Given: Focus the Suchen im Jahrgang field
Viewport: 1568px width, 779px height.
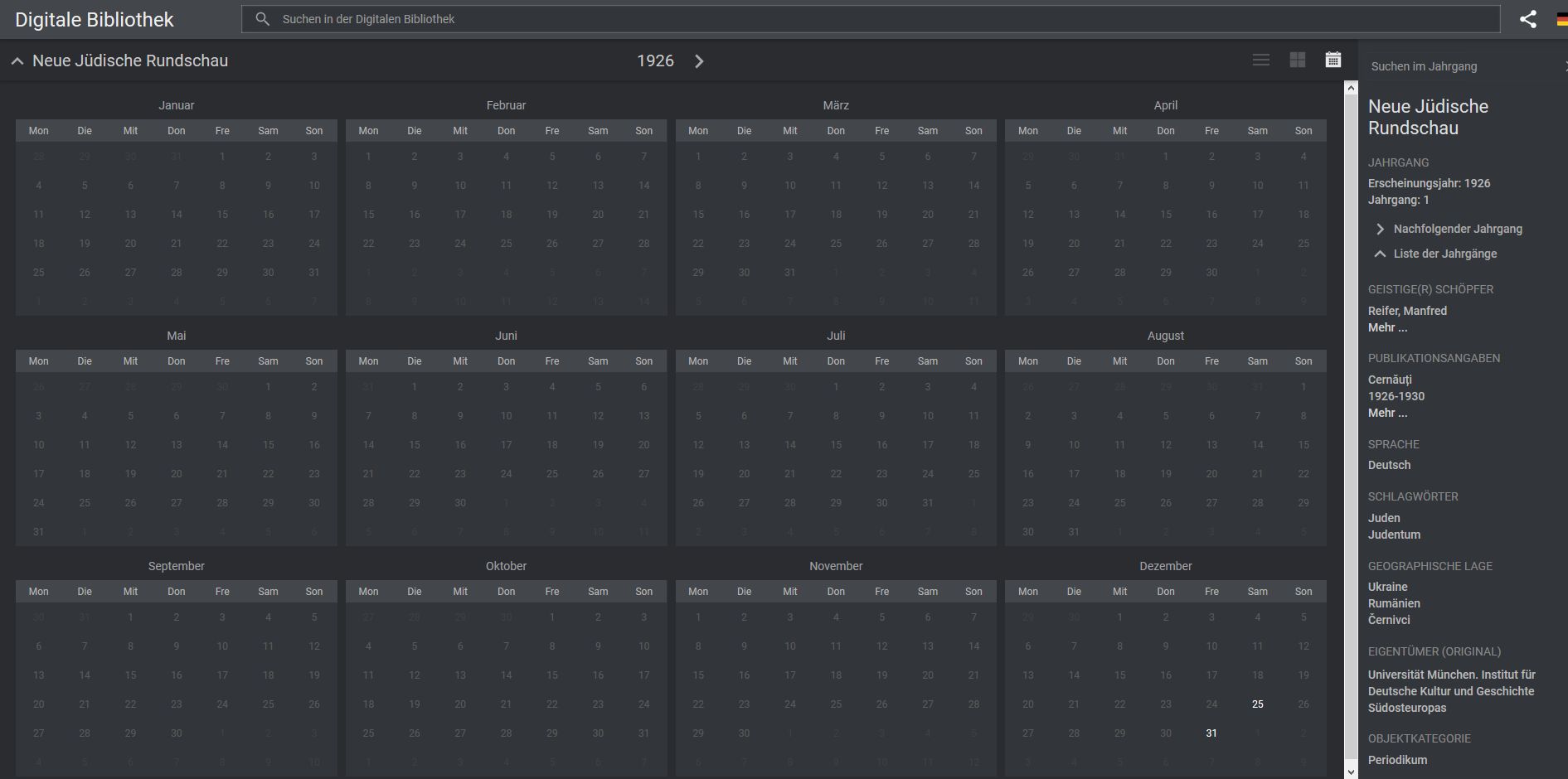Looking at the screenshot, I should 1464,66.
